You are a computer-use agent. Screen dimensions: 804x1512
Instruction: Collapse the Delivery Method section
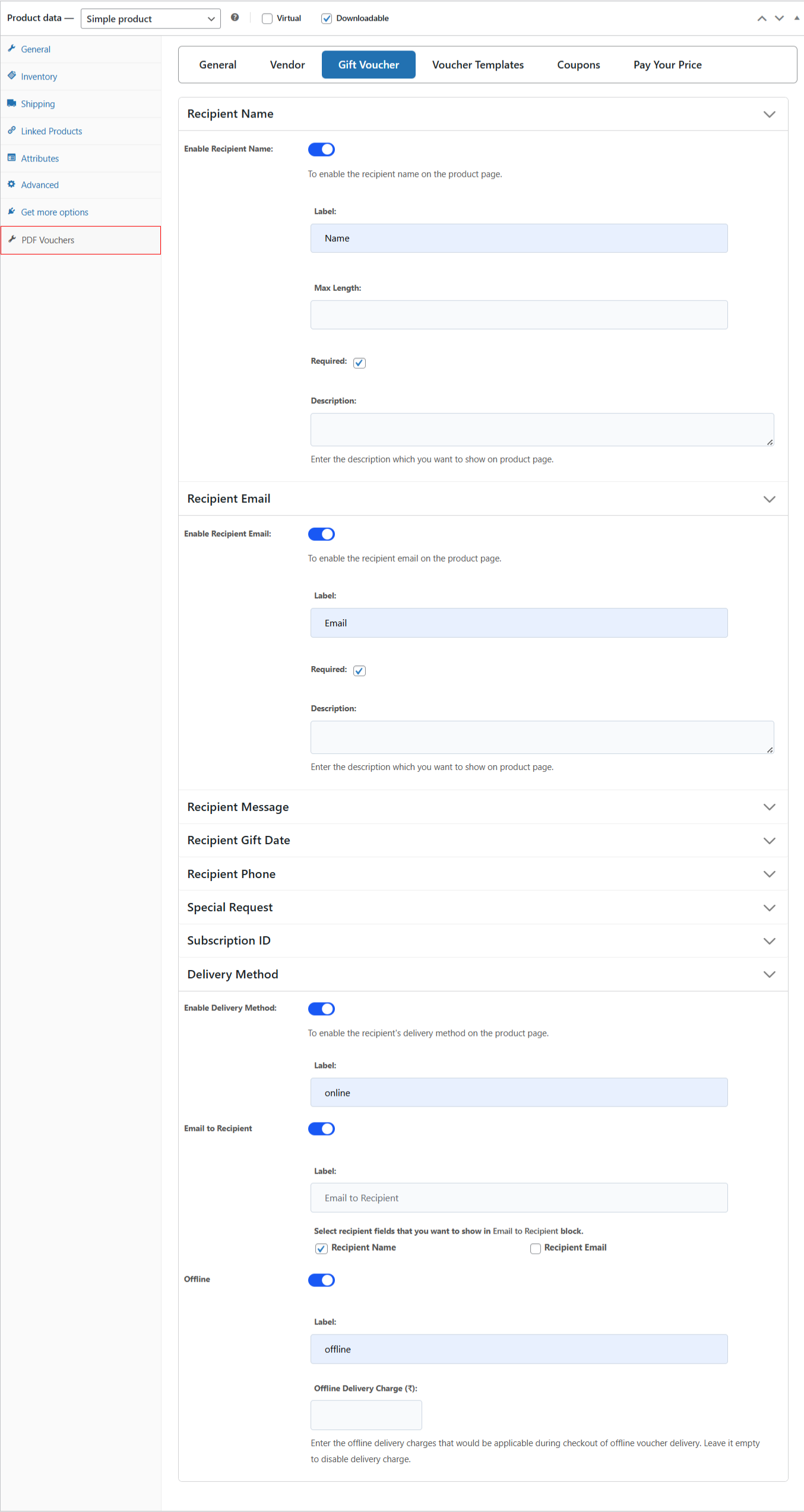tap(769, 975)
